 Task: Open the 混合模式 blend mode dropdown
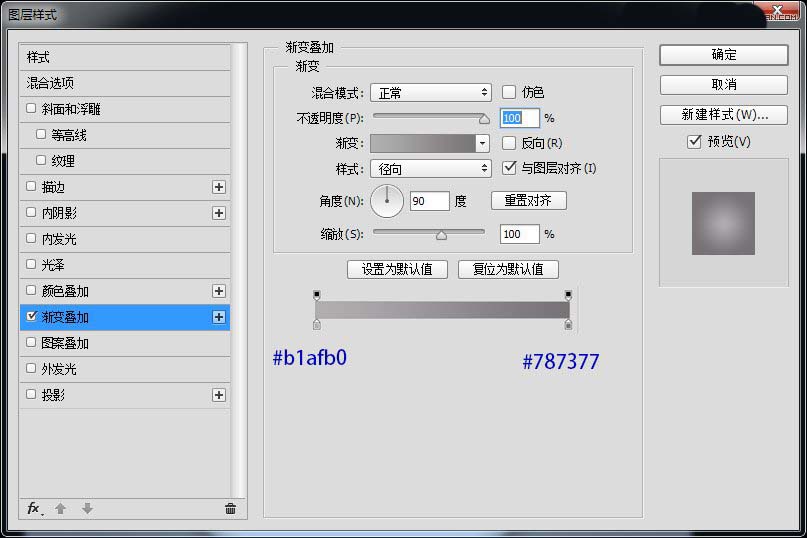click(430, 93)
